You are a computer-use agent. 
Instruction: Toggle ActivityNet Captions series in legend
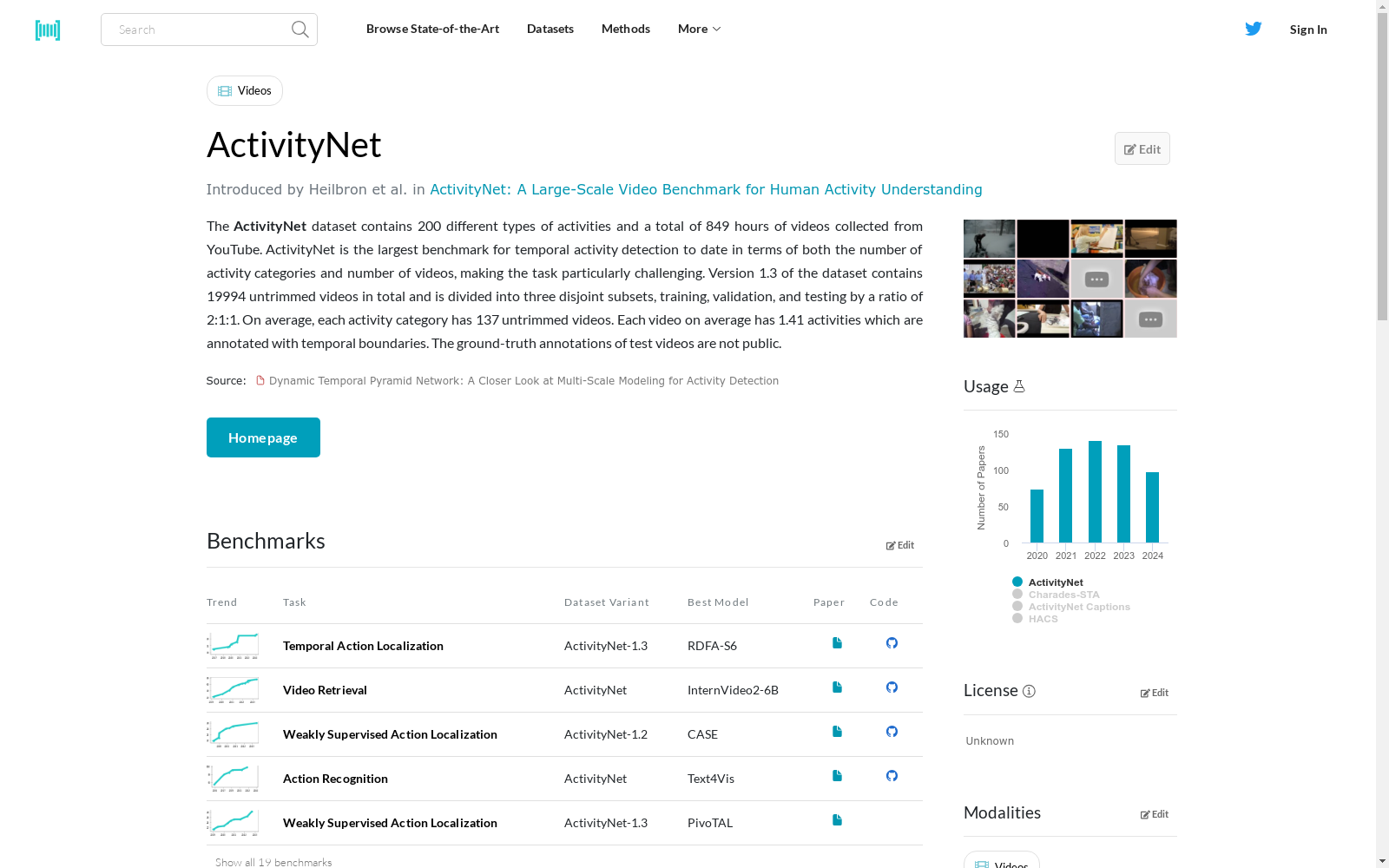tap(1071, 607)
